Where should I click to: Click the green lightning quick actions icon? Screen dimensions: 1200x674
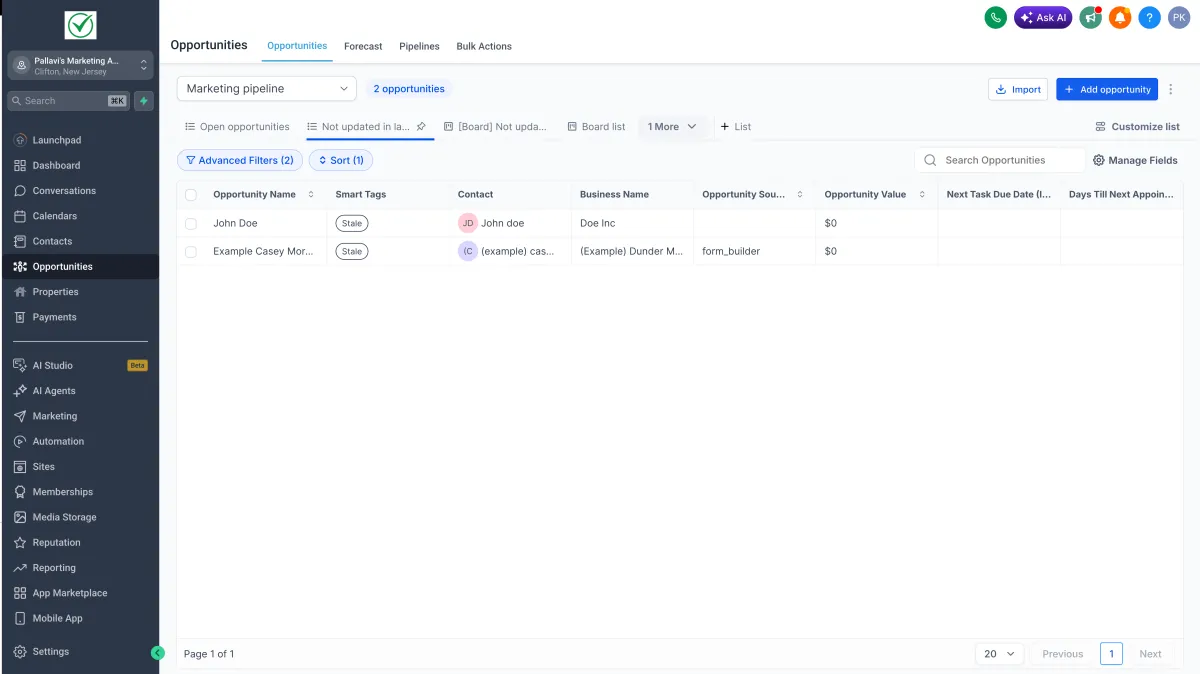click(144, 101)
